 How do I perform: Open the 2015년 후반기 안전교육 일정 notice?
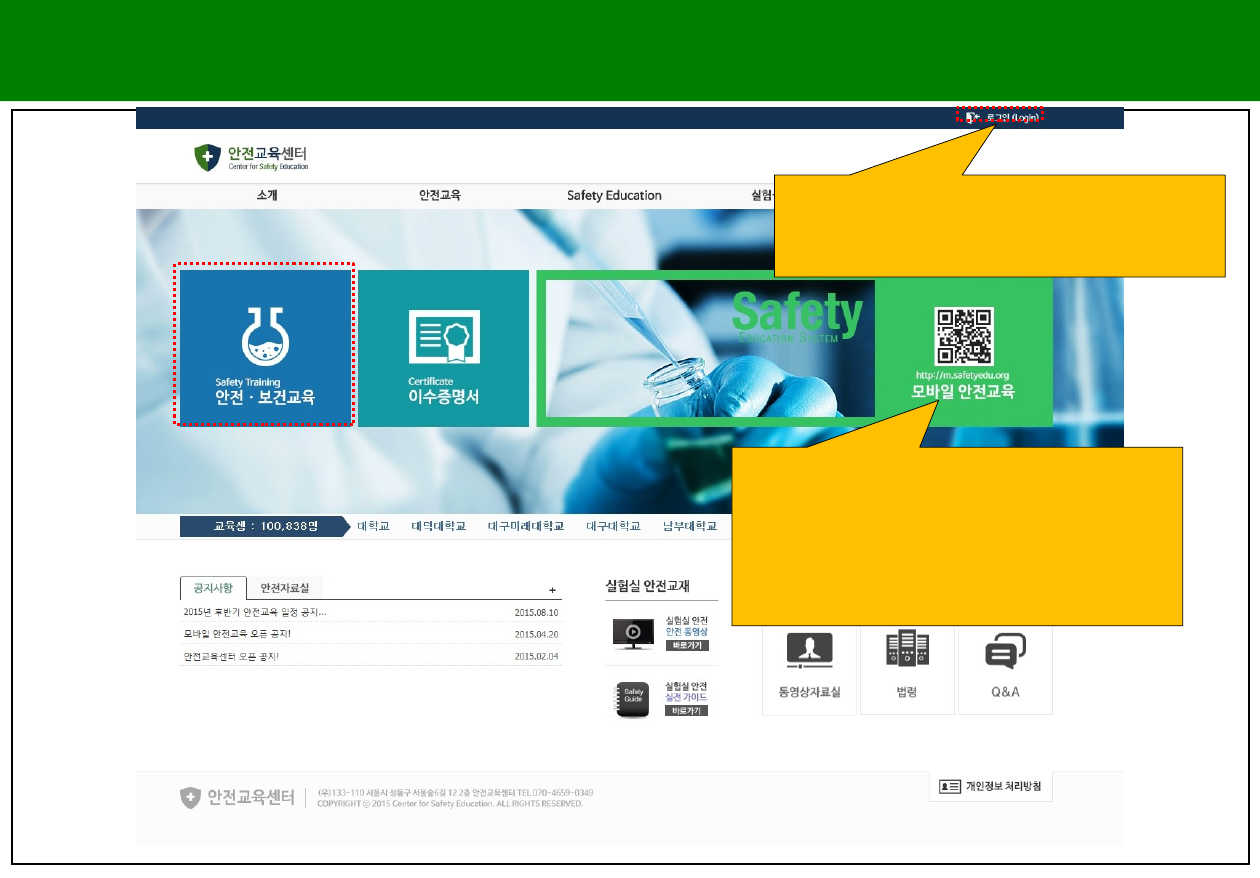[x=255, y=612]
